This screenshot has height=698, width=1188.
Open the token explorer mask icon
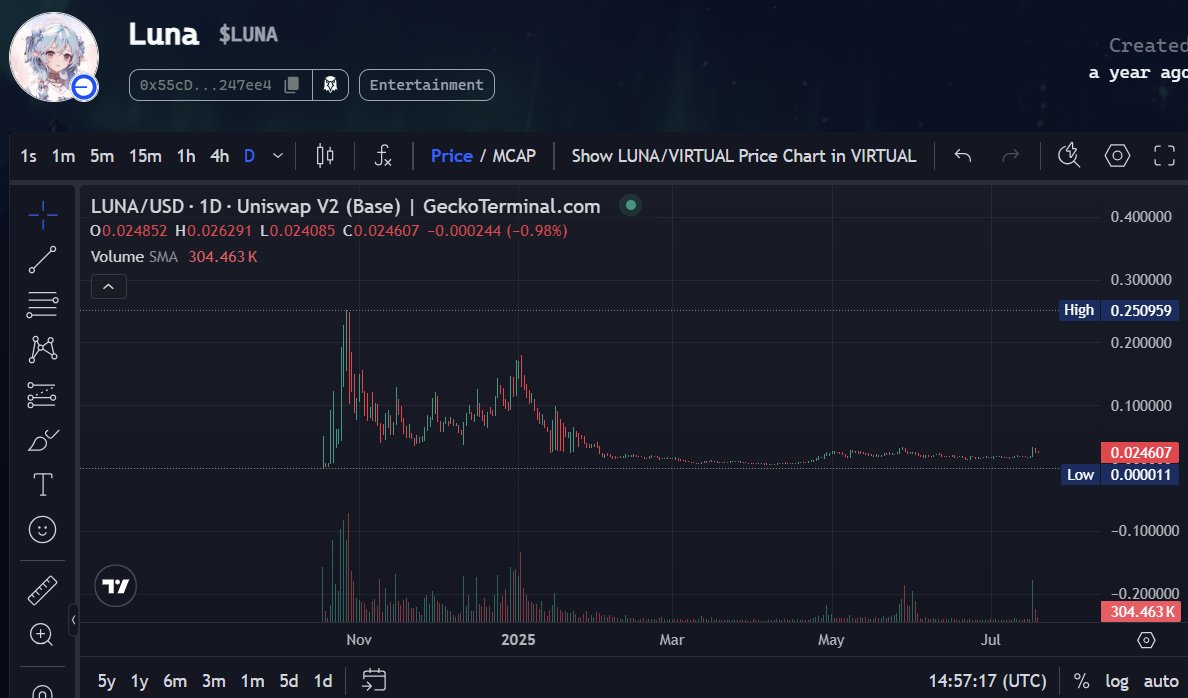click(330, 85)
